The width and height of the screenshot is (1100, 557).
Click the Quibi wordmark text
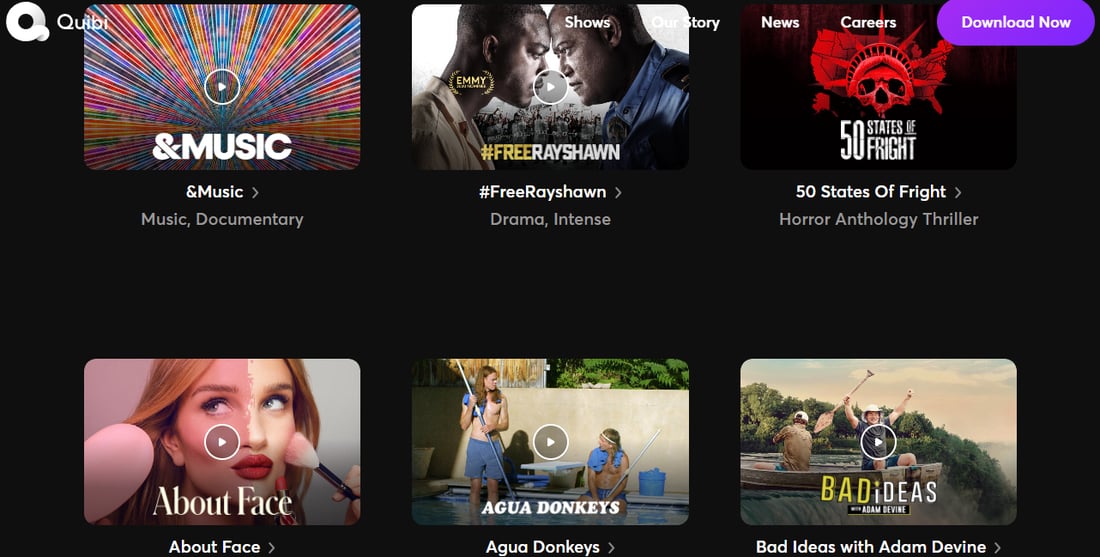tap(82, 22)
